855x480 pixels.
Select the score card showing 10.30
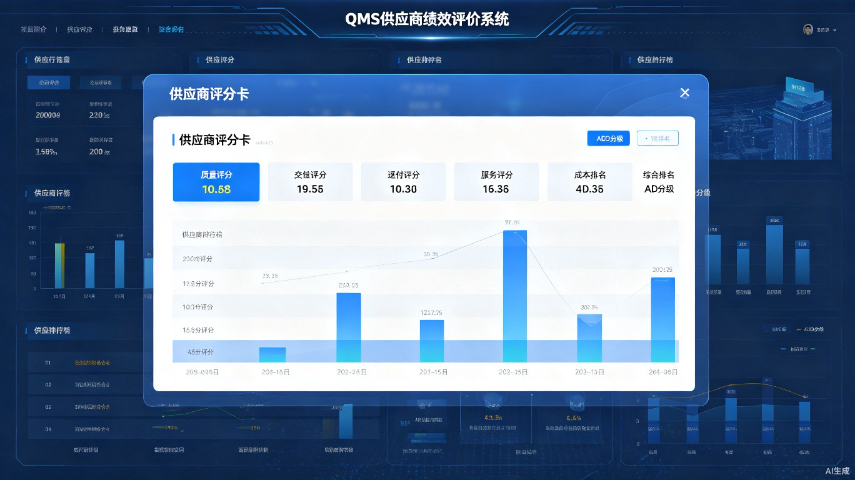(403, 182)
